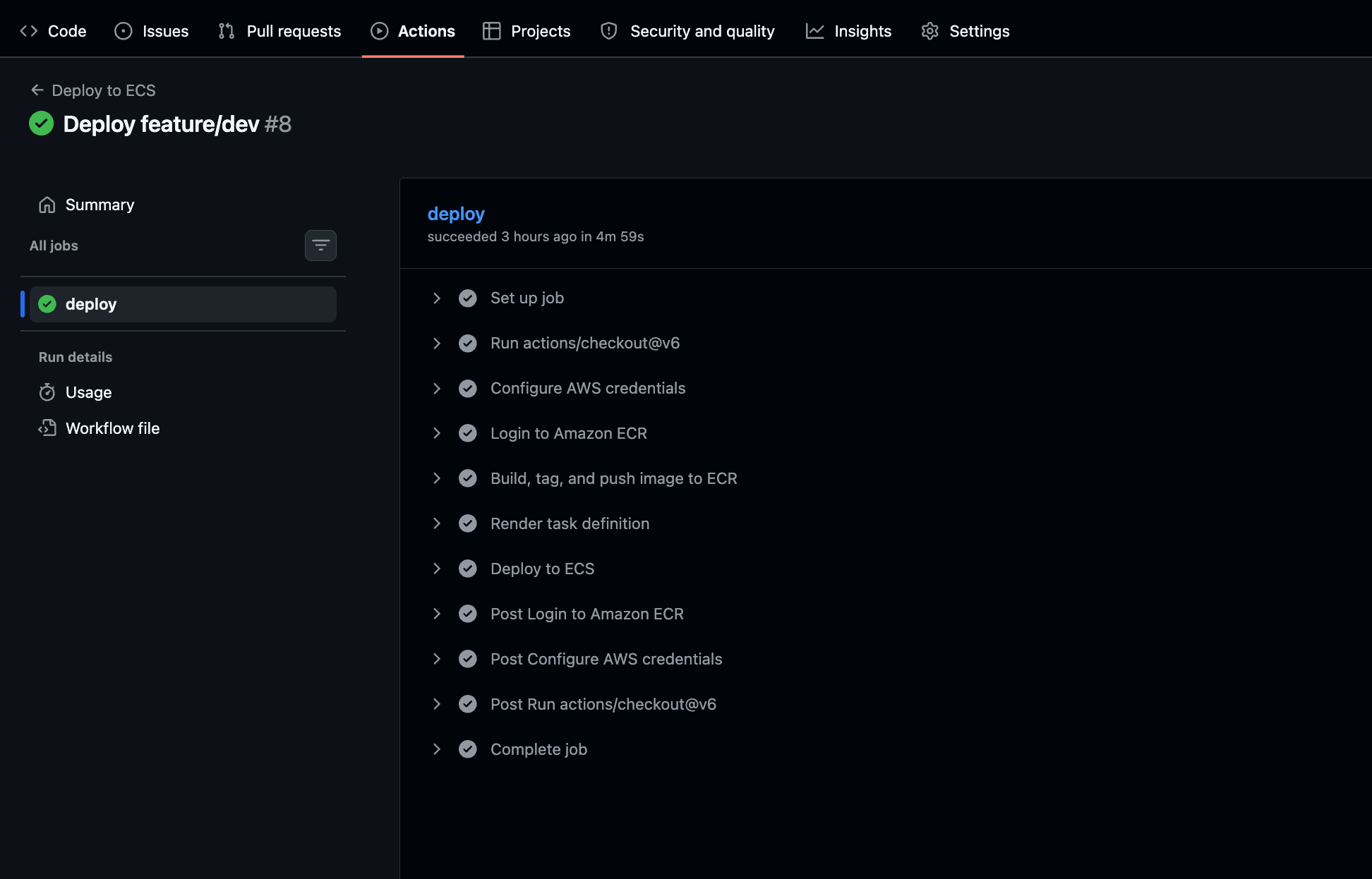The width and height of the screenshot is (1372, 879).
Task: Expand Configure AWS credentials step chevron
Action: [x=437, y=389]
